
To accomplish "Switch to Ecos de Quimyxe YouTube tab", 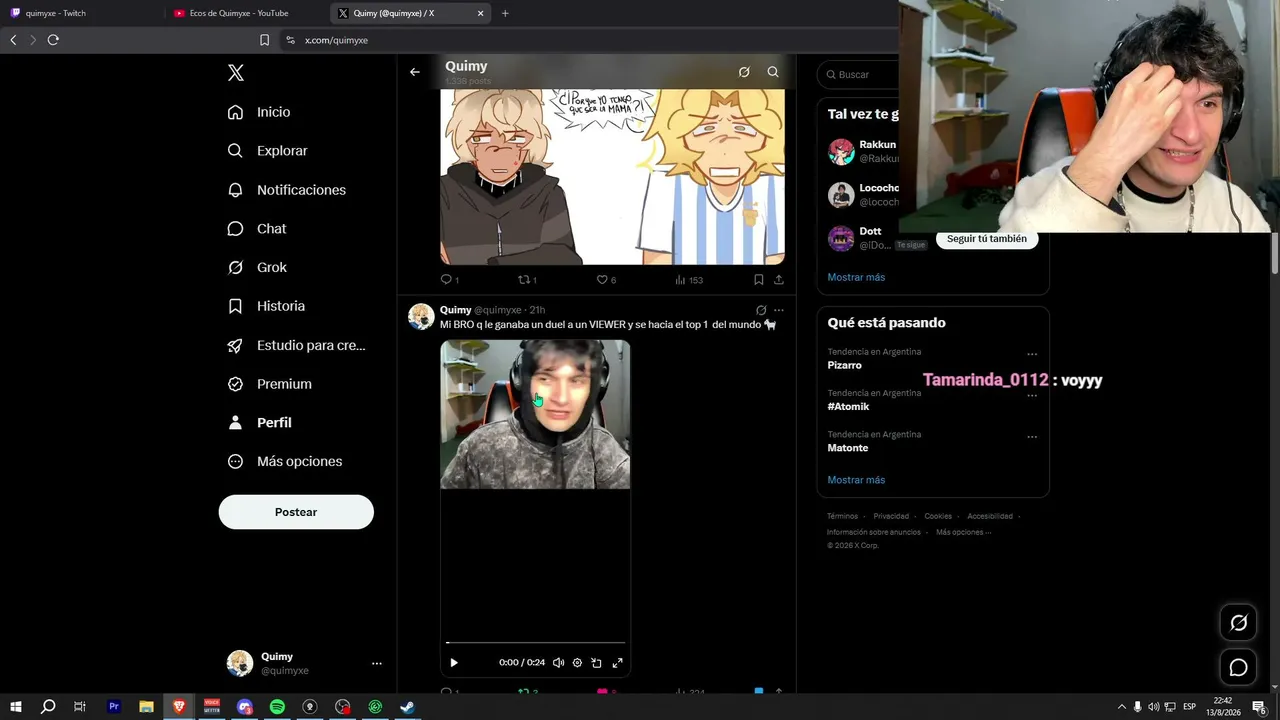I will coord(247,13).
